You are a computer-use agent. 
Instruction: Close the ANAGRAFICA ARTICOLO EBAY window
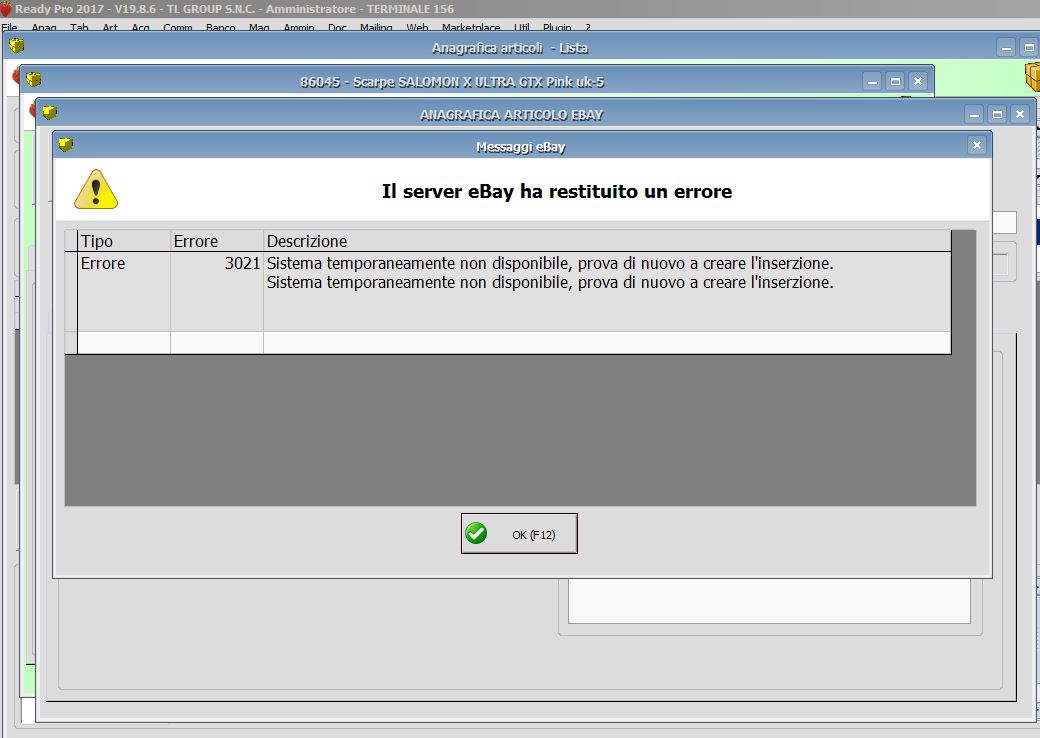coord(1020,115)
